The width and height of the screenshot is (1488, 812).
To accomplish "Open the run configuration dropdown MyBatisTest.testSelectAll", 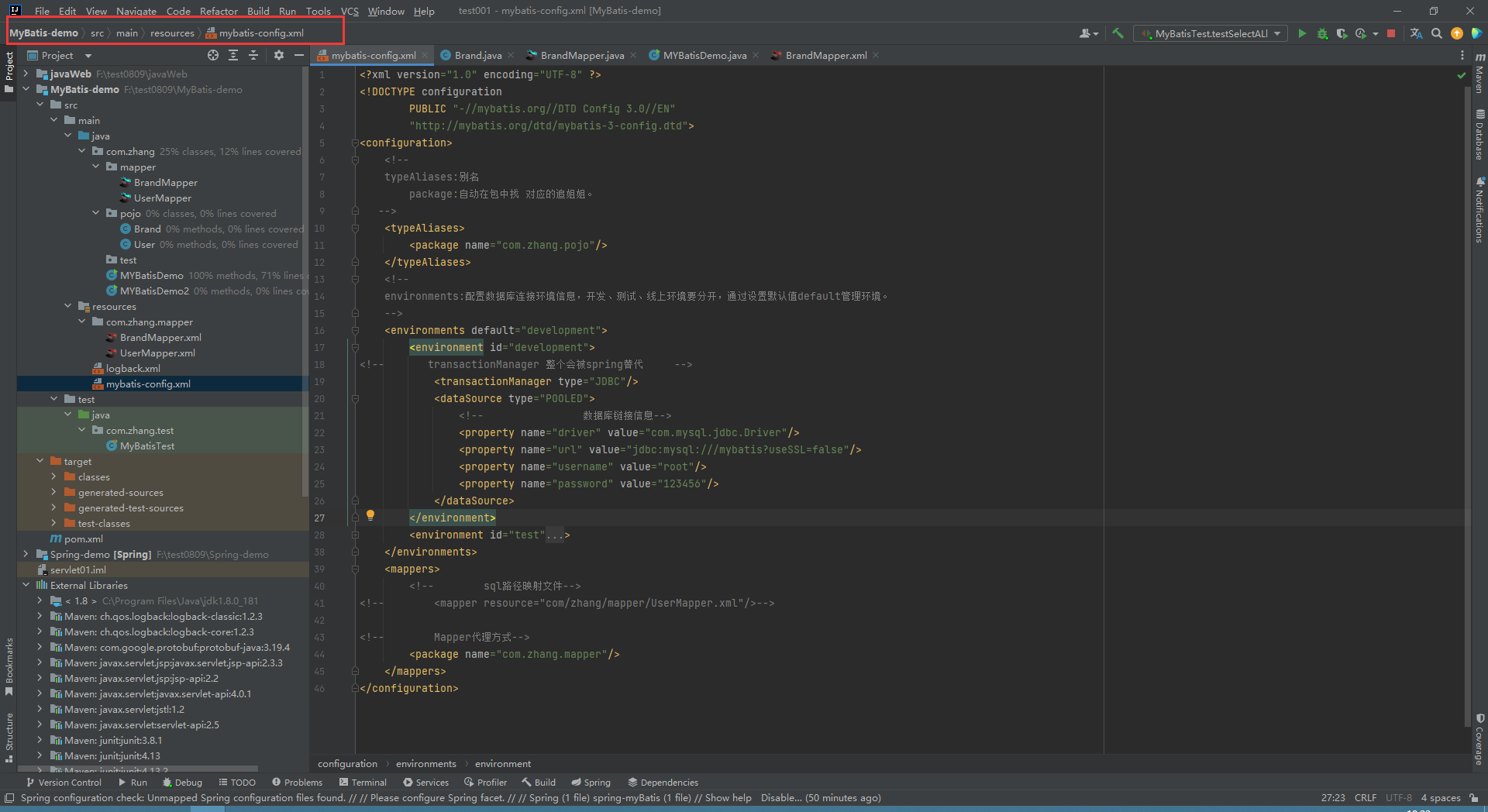I will [x=1211, y=33].
